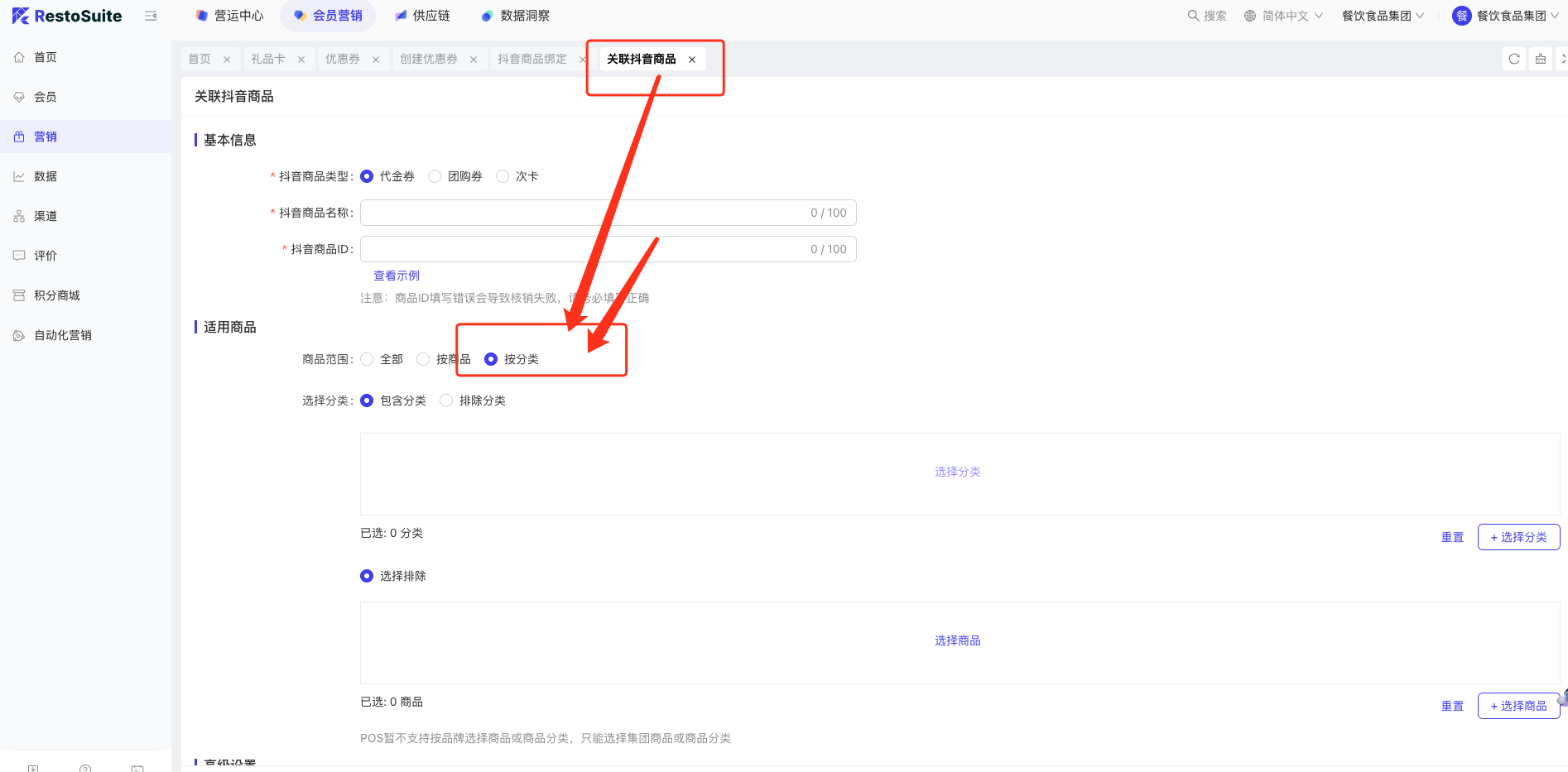Click the 查看示例 link
This screenshot has width=1568, height=772.
[x=397, y=276]
